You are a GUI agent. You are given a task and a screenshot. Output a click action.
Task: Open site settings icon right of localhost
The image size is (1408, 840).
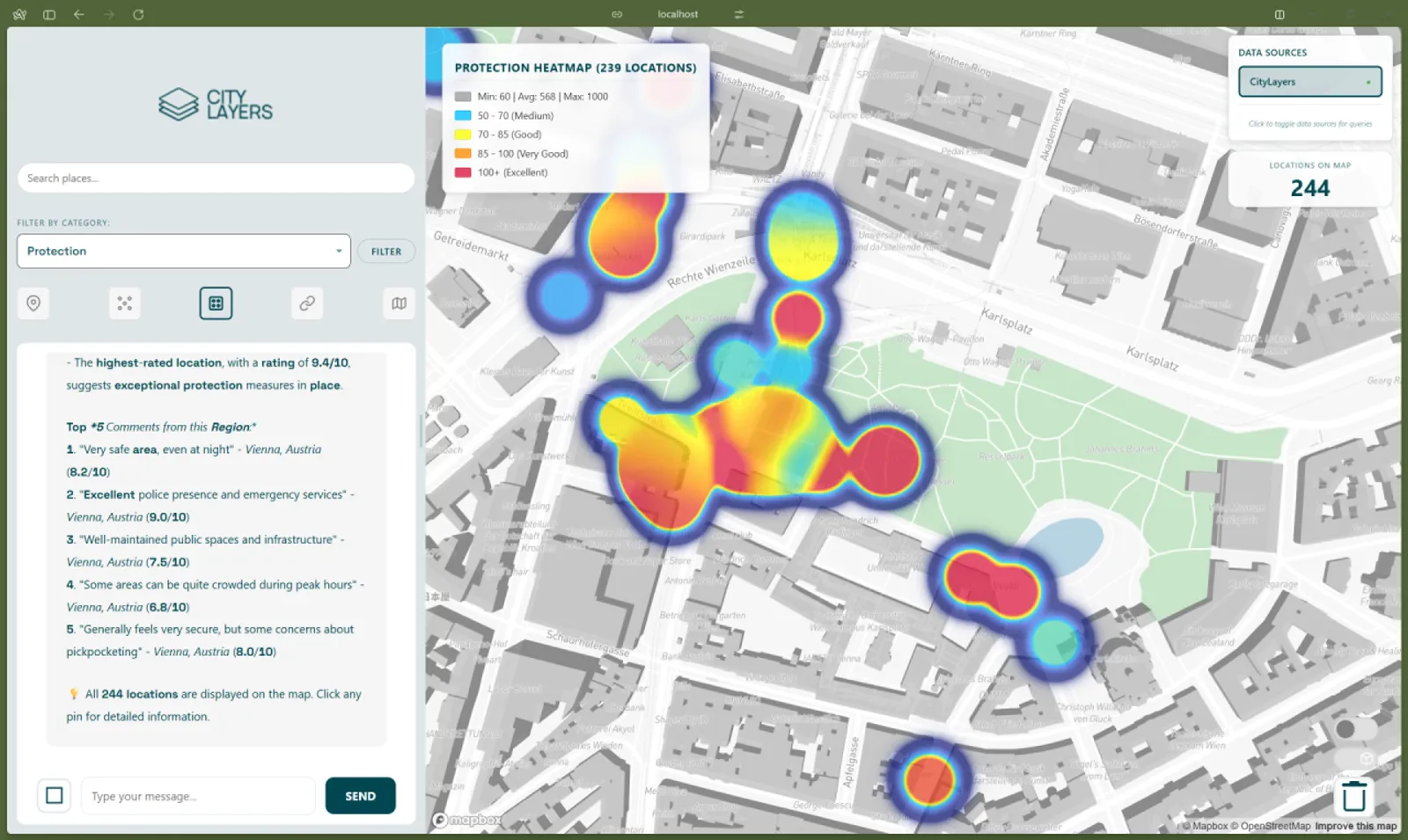pos(739,14)
